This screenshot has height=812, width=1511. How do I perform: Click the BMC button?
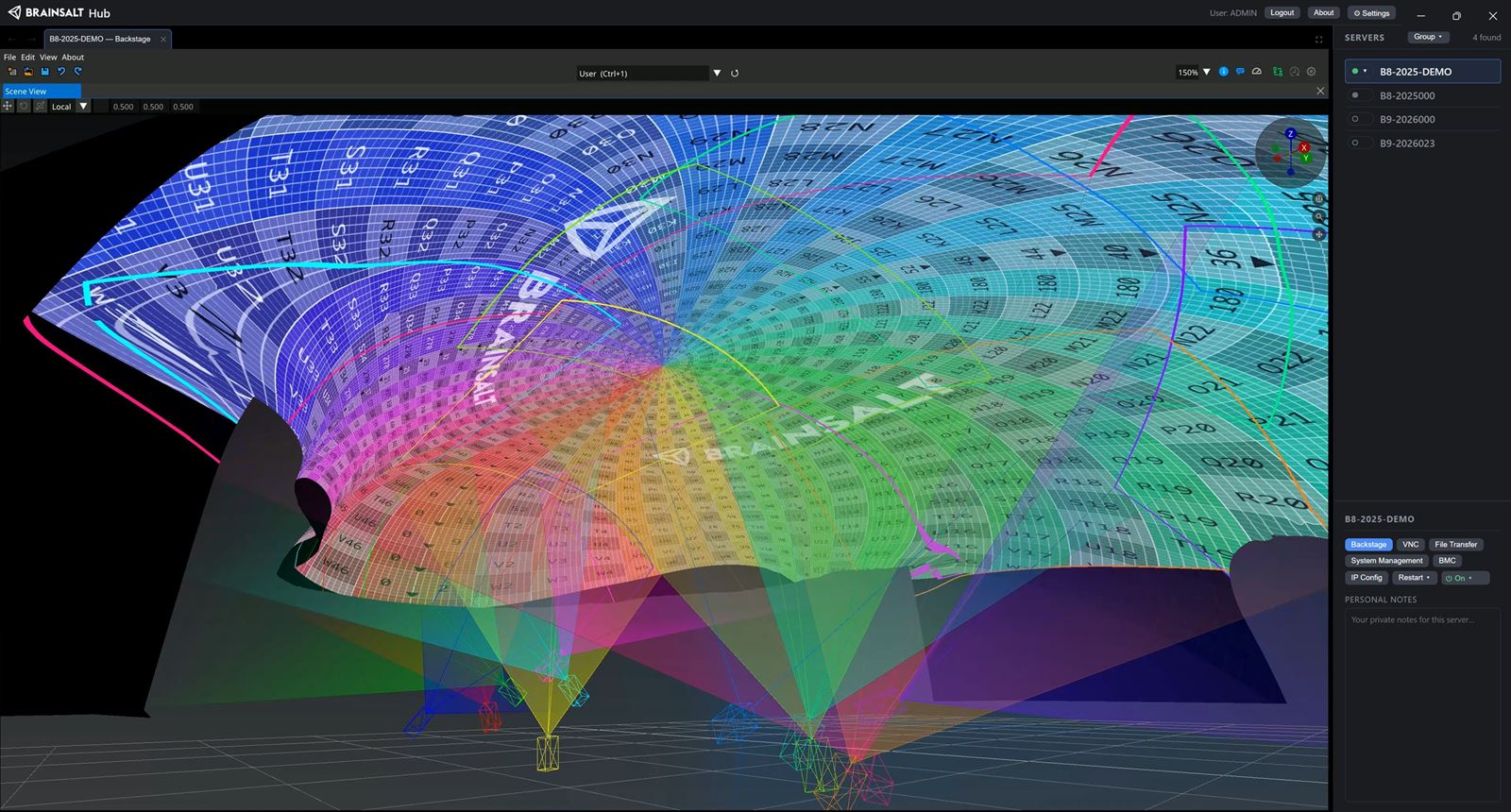pyautogui.click(x=1447, y=561)
